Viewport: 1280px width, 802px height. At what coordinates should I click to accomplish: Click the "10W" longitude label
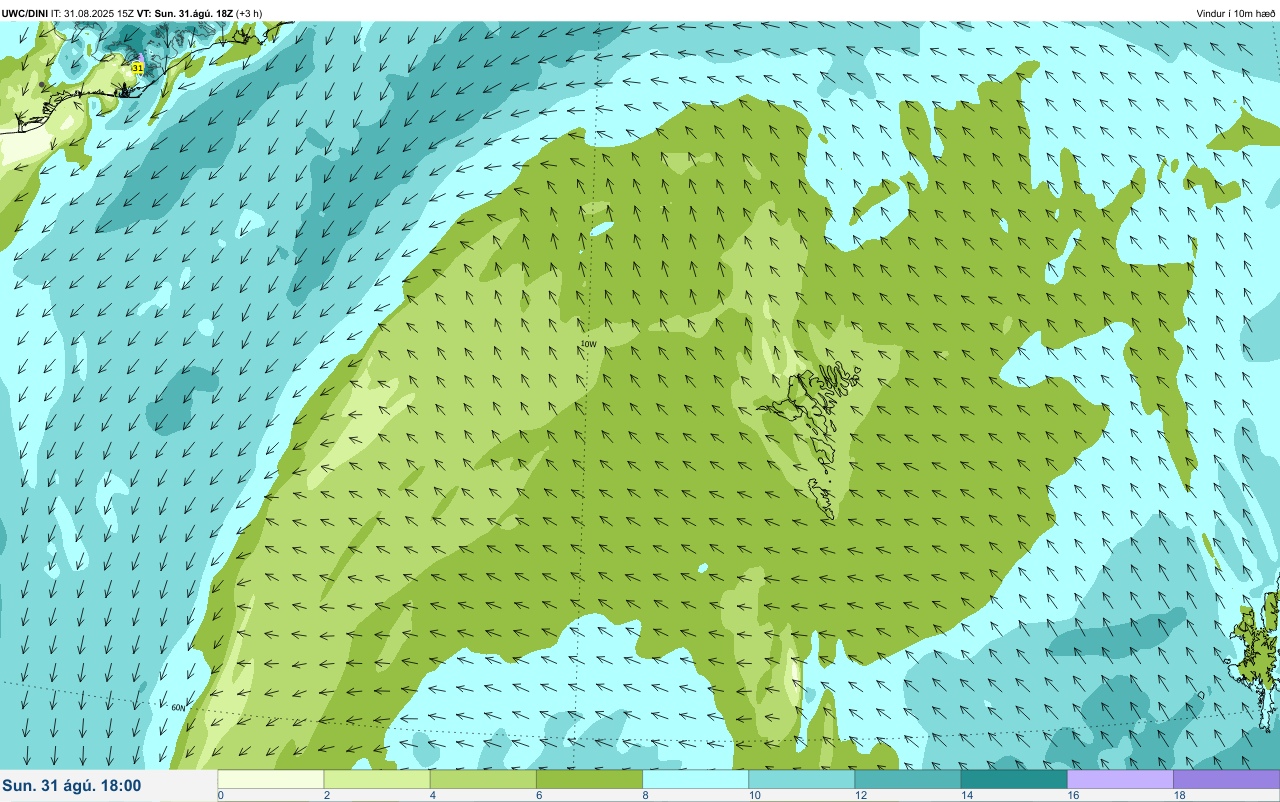pos(589,344)
